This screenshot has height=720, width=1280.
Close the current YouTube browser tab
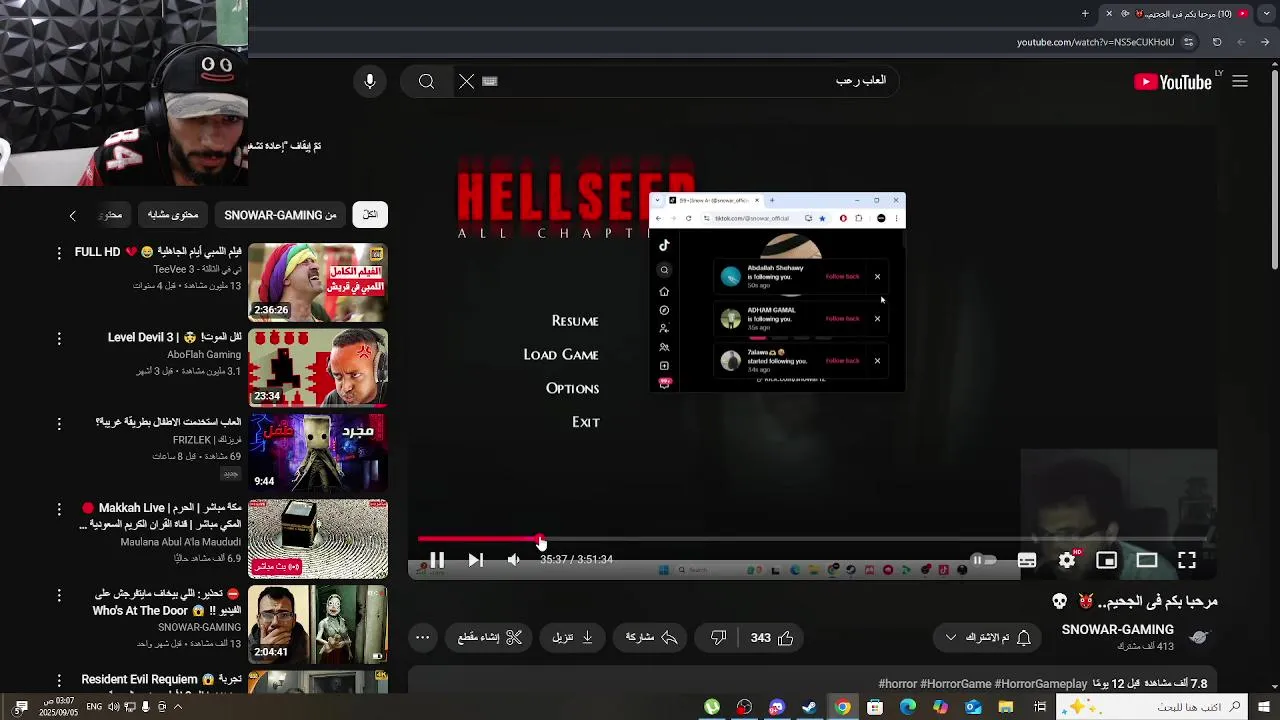click(x=1108, y=14)
